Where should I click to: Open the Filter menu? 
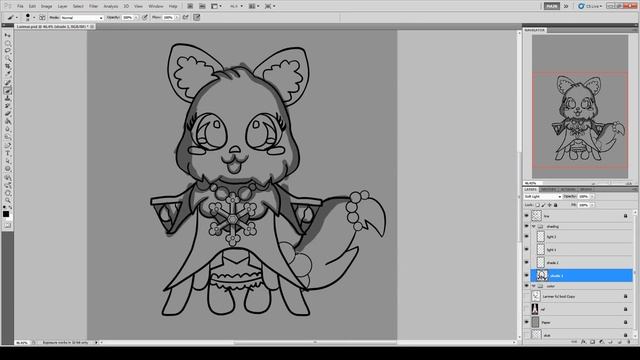point(93,7)
